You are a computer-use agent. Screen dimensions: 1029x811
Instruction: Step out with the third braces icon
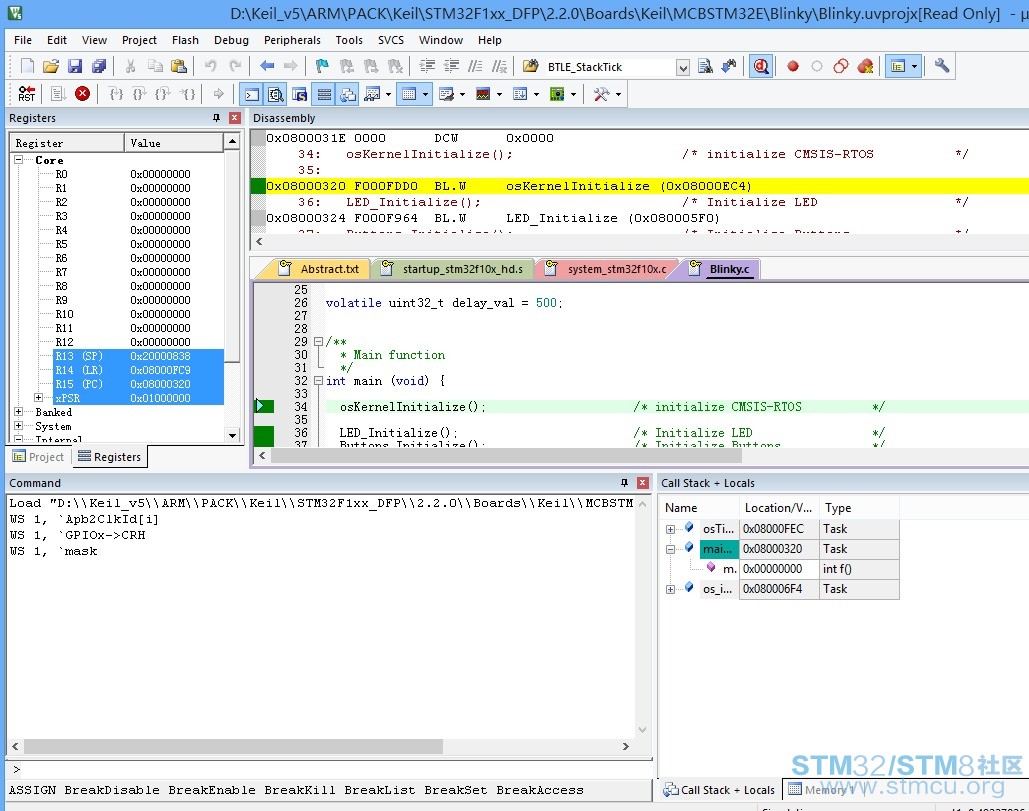click(x=163, y=94)
